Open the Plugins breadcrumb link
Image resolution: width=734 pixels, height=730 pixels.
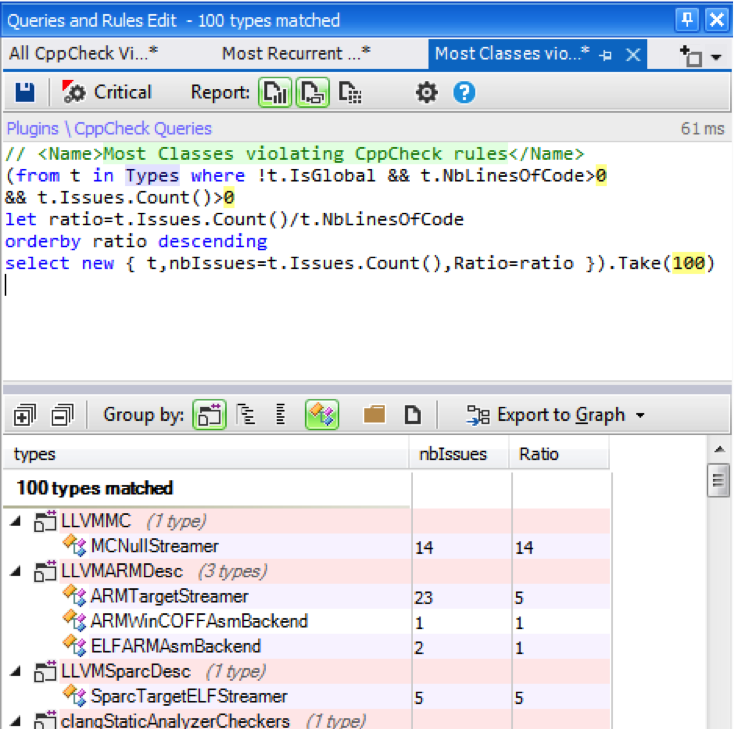coord(32,128)
